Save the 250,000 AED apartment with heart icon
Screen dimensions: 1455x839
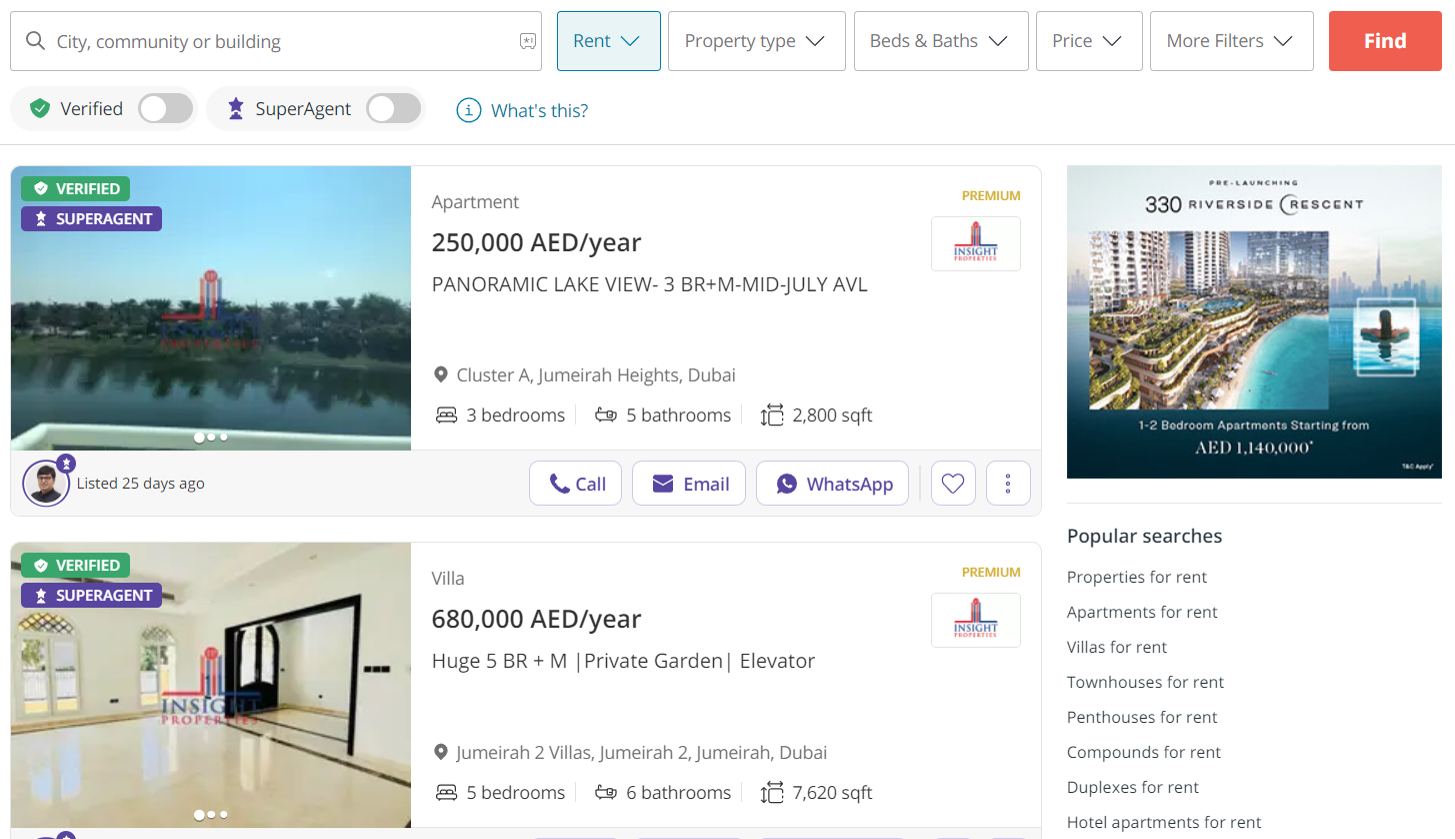click(953, 484)
